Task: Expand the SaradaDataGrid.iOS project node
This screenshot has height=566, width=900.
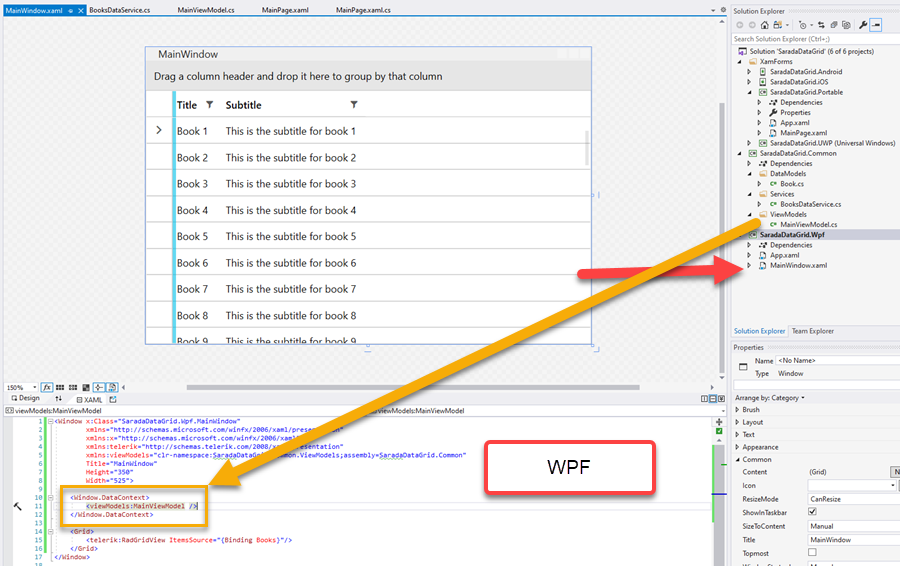Action: point(749,82)
